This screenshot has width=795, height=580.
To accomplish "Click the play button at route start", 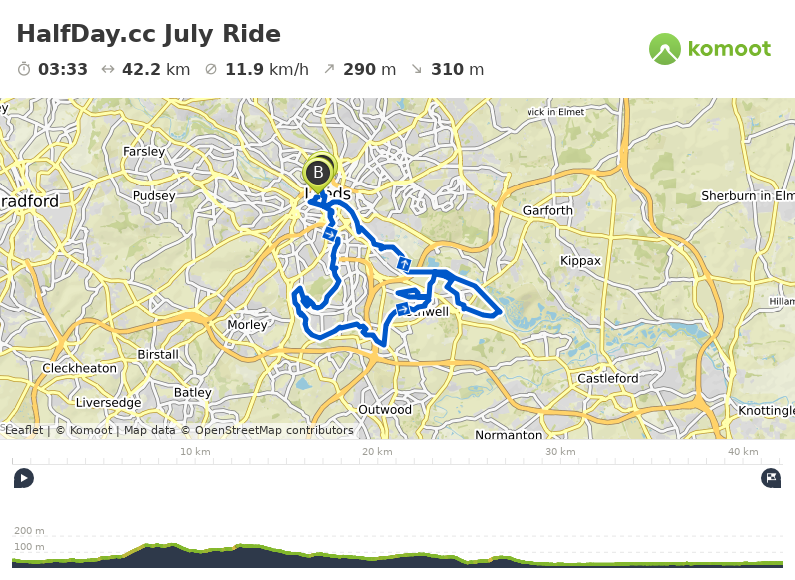I will [x=24, y=478].
